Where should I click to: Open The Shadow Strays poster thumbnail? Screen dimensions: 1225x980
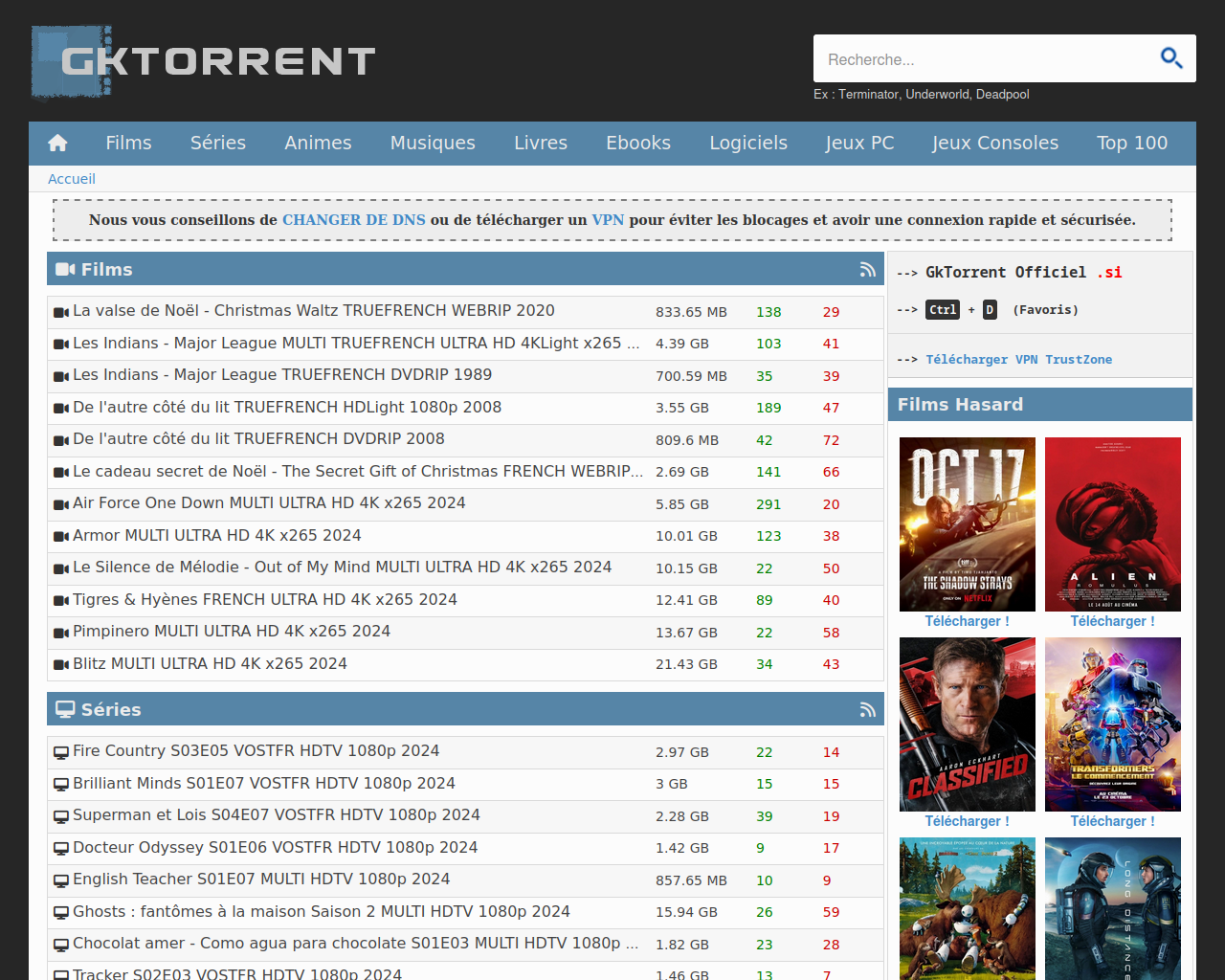[x=968, y=524]
